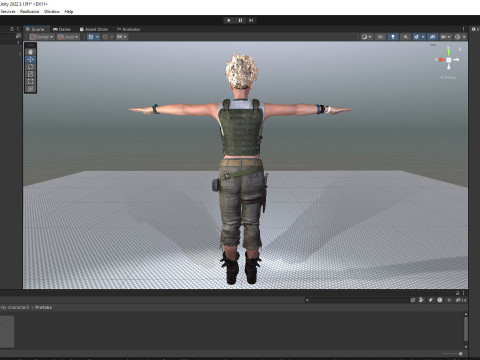480x360 pixels.
Task: Click the Scene view overlay toolbar handle
Action: (30, 45)
